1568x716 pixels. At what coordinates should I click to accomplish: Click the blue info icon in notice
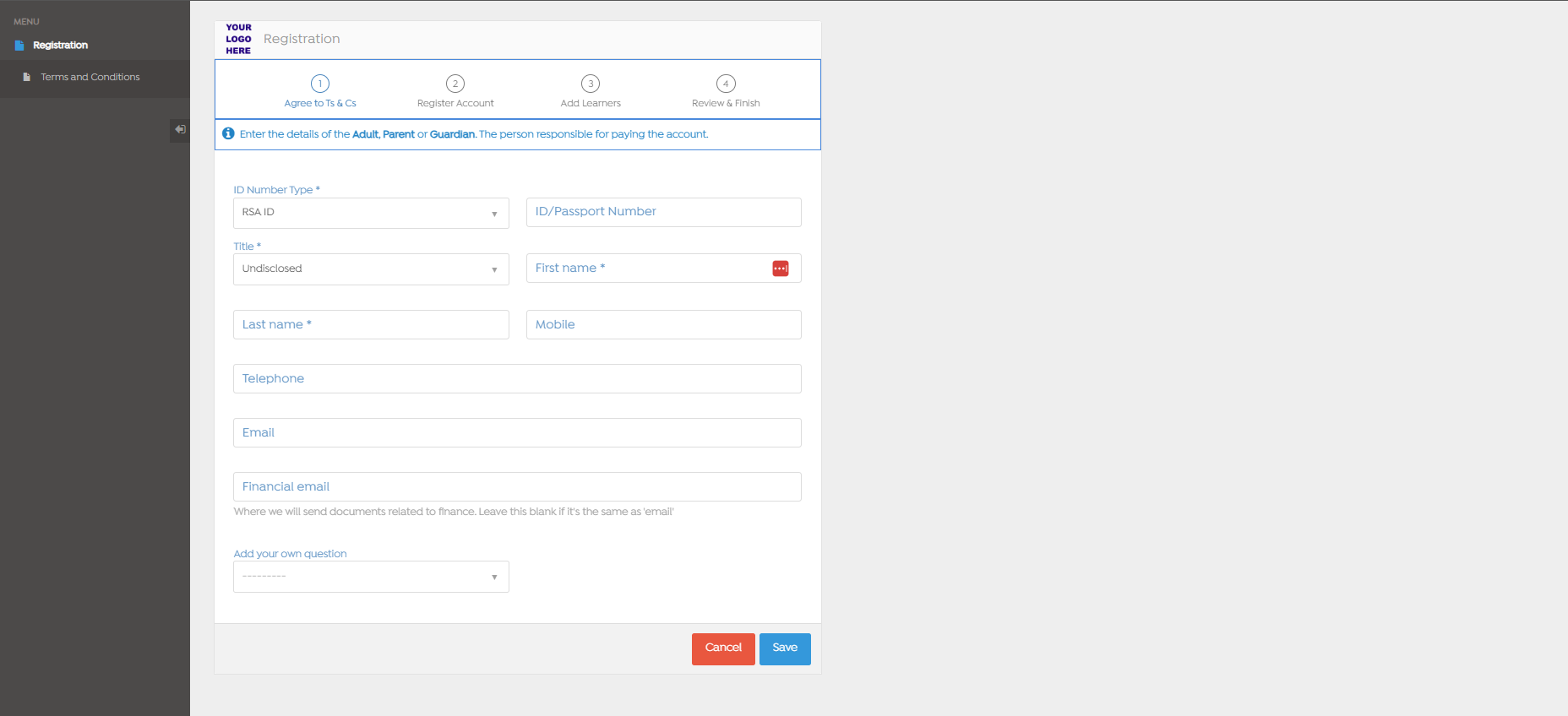[228, 133]
